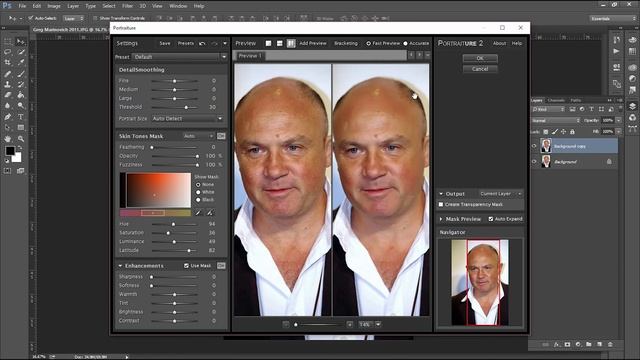Image resolution: width=640 pixels, height=360 pixels.
Task: Toggle Auto Expand checkbox
Action: click(491, 219)
